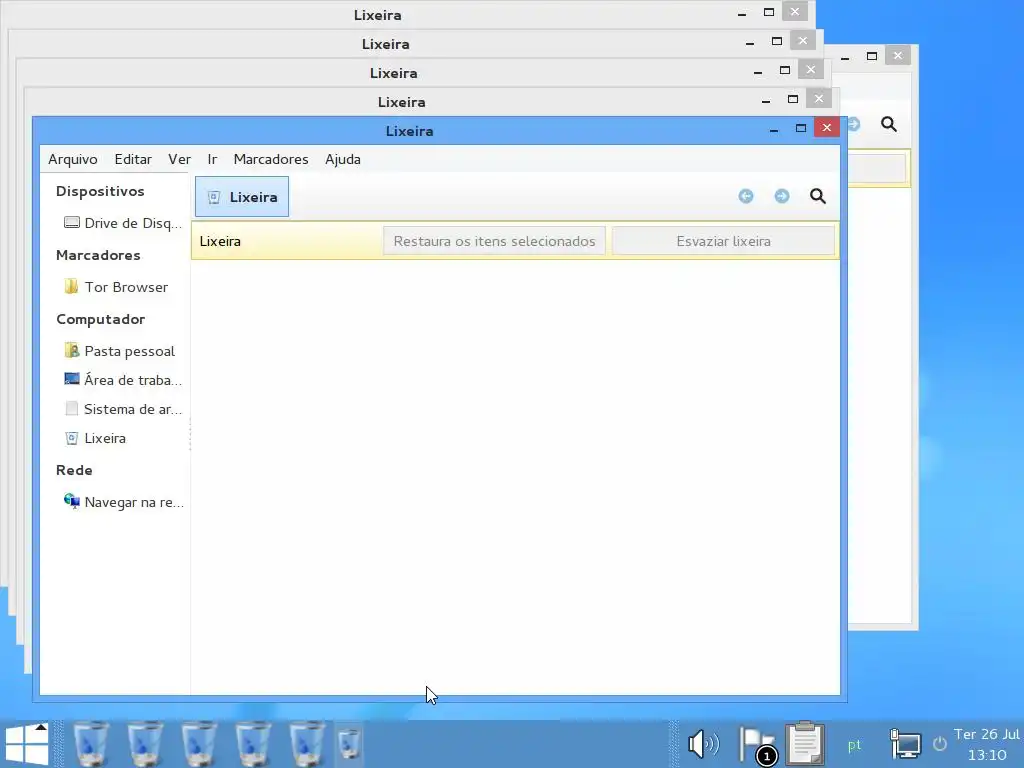Click the front Lixeira window title bar
This screenshot has width=1024, height=768.
(x=409, y=131)
